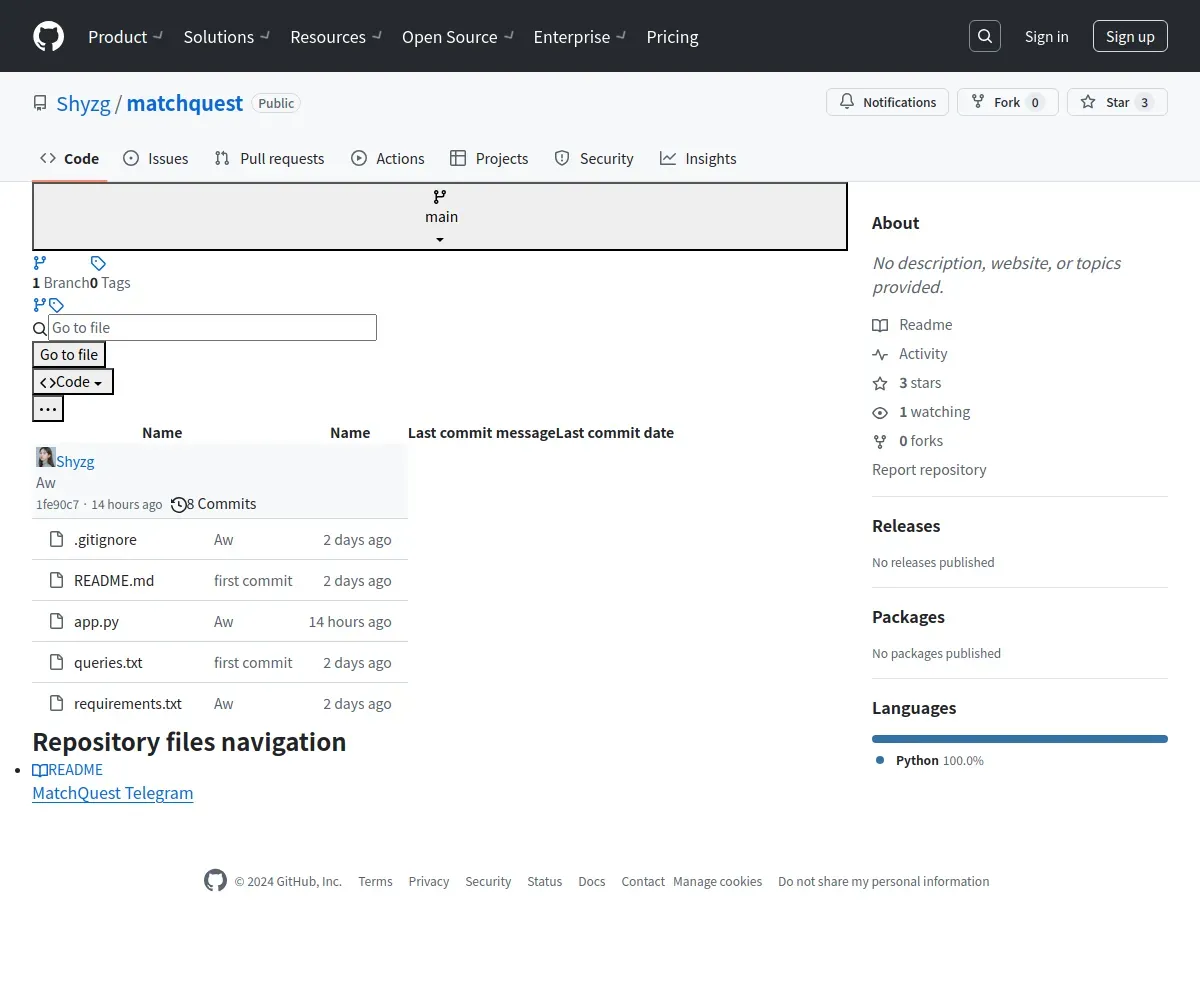Viewport: 1200px width, 1000px height.
Task: Open the footer Docs link
Action: (x=592, y=881)
